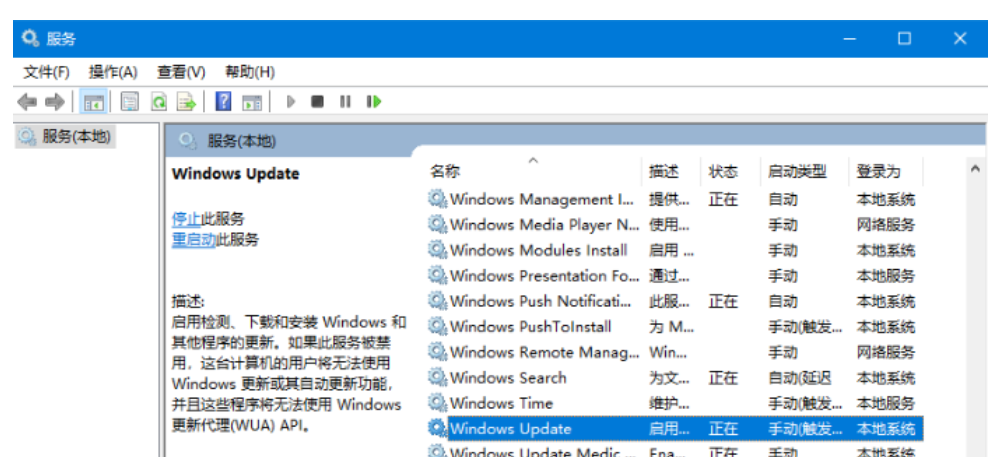Click the gear icon of Windows Presentation Fo row
Image resolution: width=1006 pixels, height=457 pixels.
pos(438,276)
